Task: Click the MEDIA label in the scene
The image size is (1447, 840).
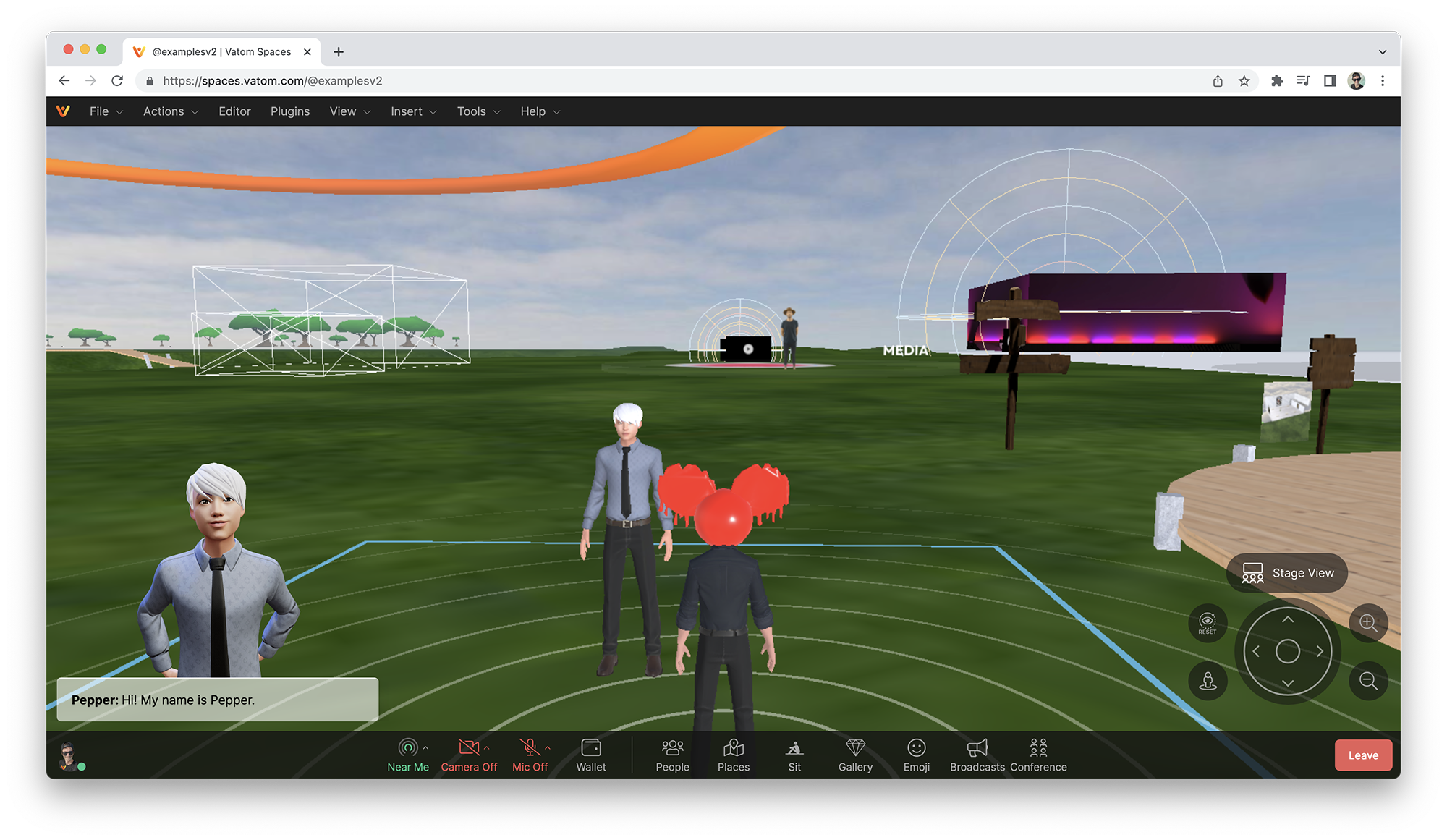Action: tap(905, 351)
